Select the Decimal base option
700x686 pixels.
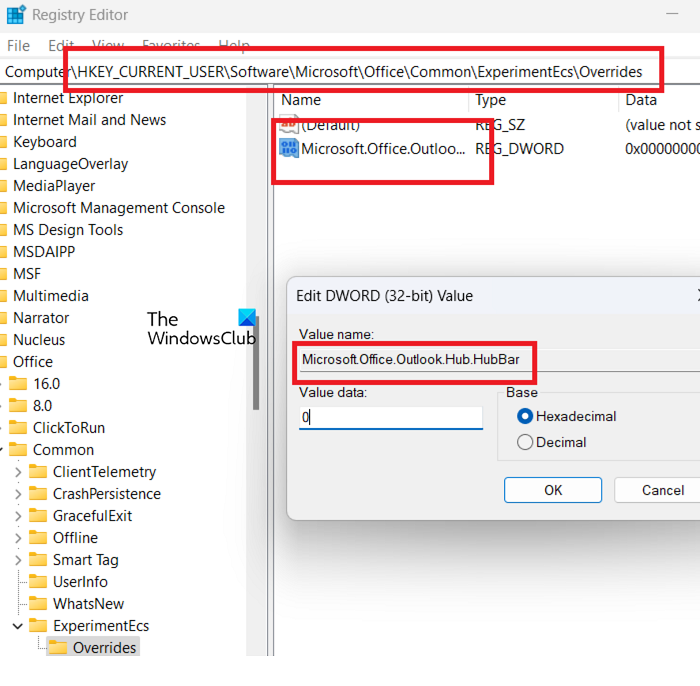(x=525, y=442)
